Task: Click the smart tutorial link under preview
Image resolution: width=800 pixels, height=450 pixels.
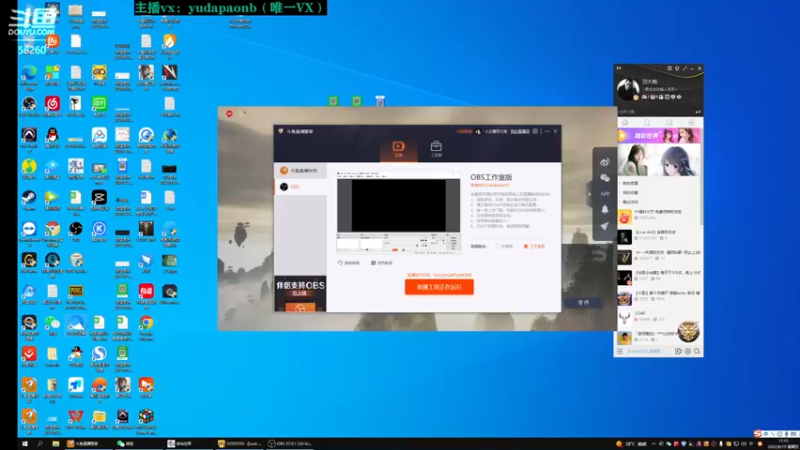Action: pyautogui.click(x=348, y=263)
